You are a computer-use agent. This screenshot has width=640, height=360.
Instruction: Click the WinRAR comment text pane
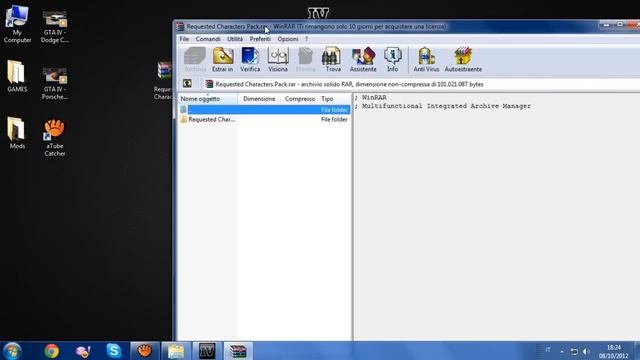click(x=496, y=216)
